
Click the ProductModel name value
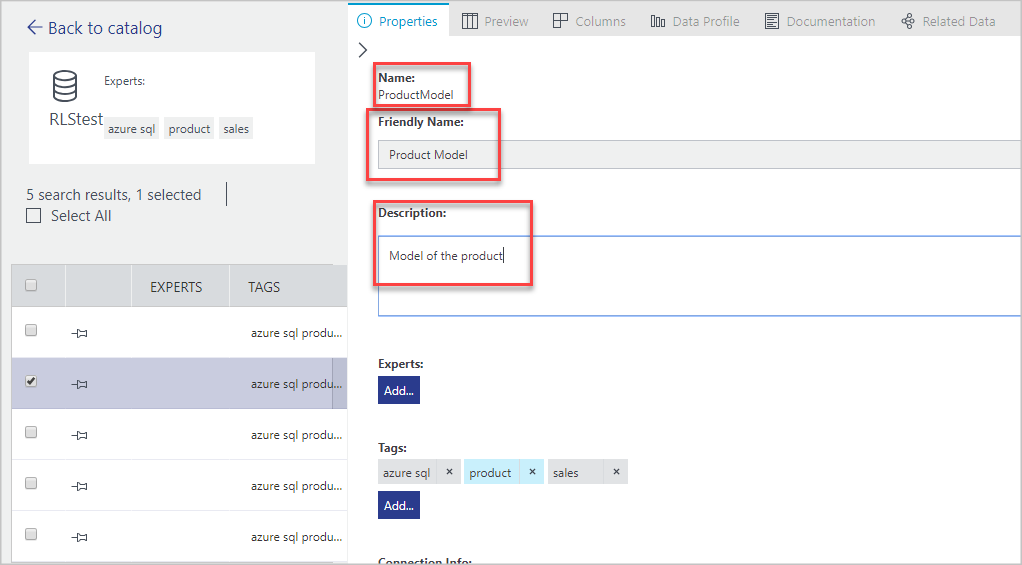click(416, 94)
